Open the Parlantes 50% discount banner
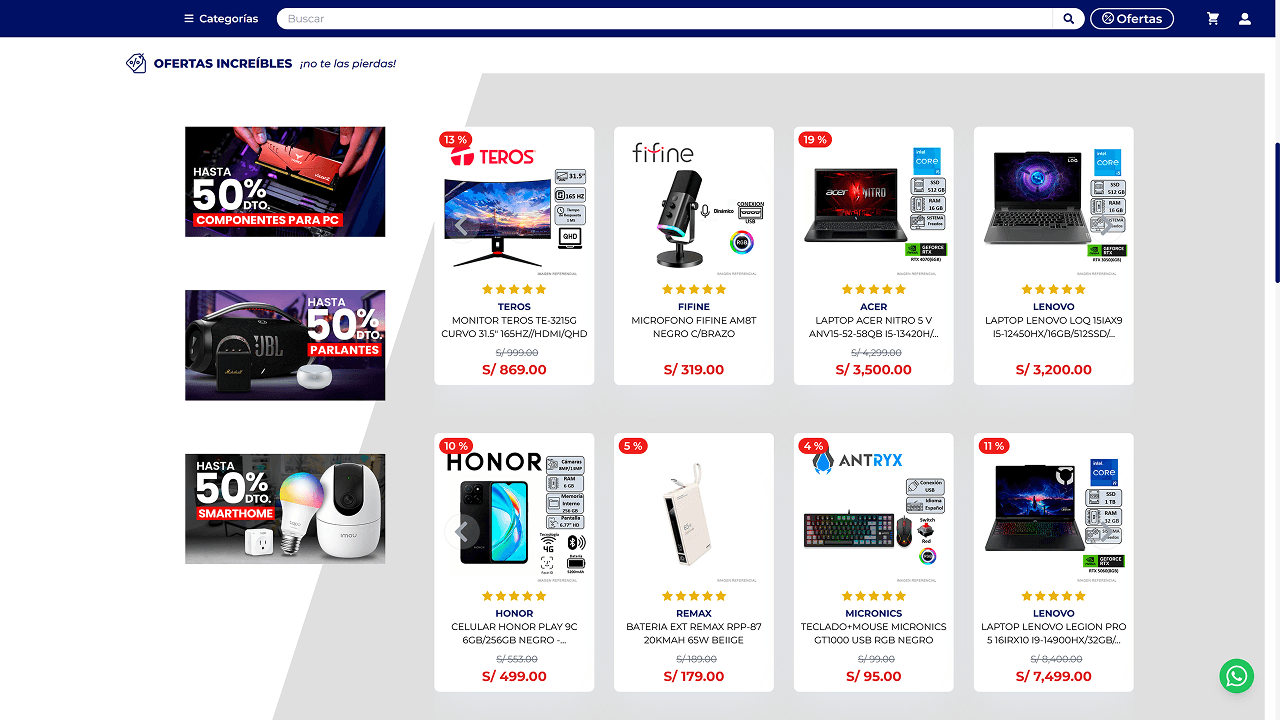The height and width of the screenshot is (720, 1280). [285, 345]
